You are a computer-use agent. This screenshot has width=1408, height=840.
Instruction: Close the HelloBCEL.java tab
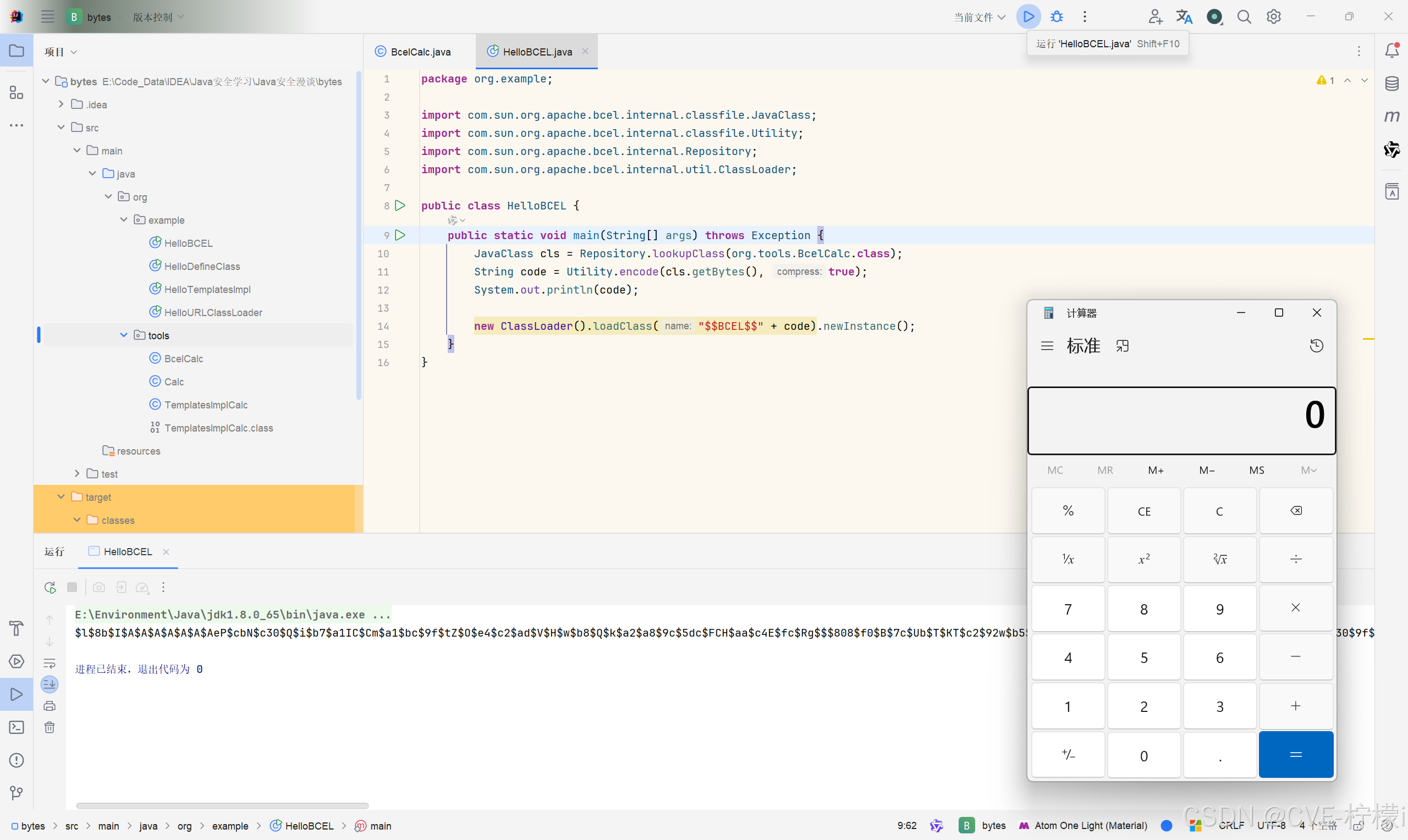click(585, 51)
